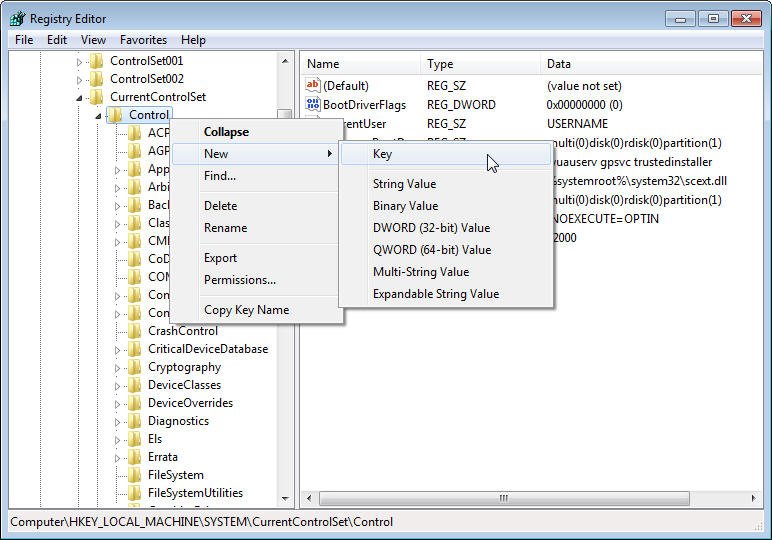Click values pane scroll left arrow

pos(309,498)
